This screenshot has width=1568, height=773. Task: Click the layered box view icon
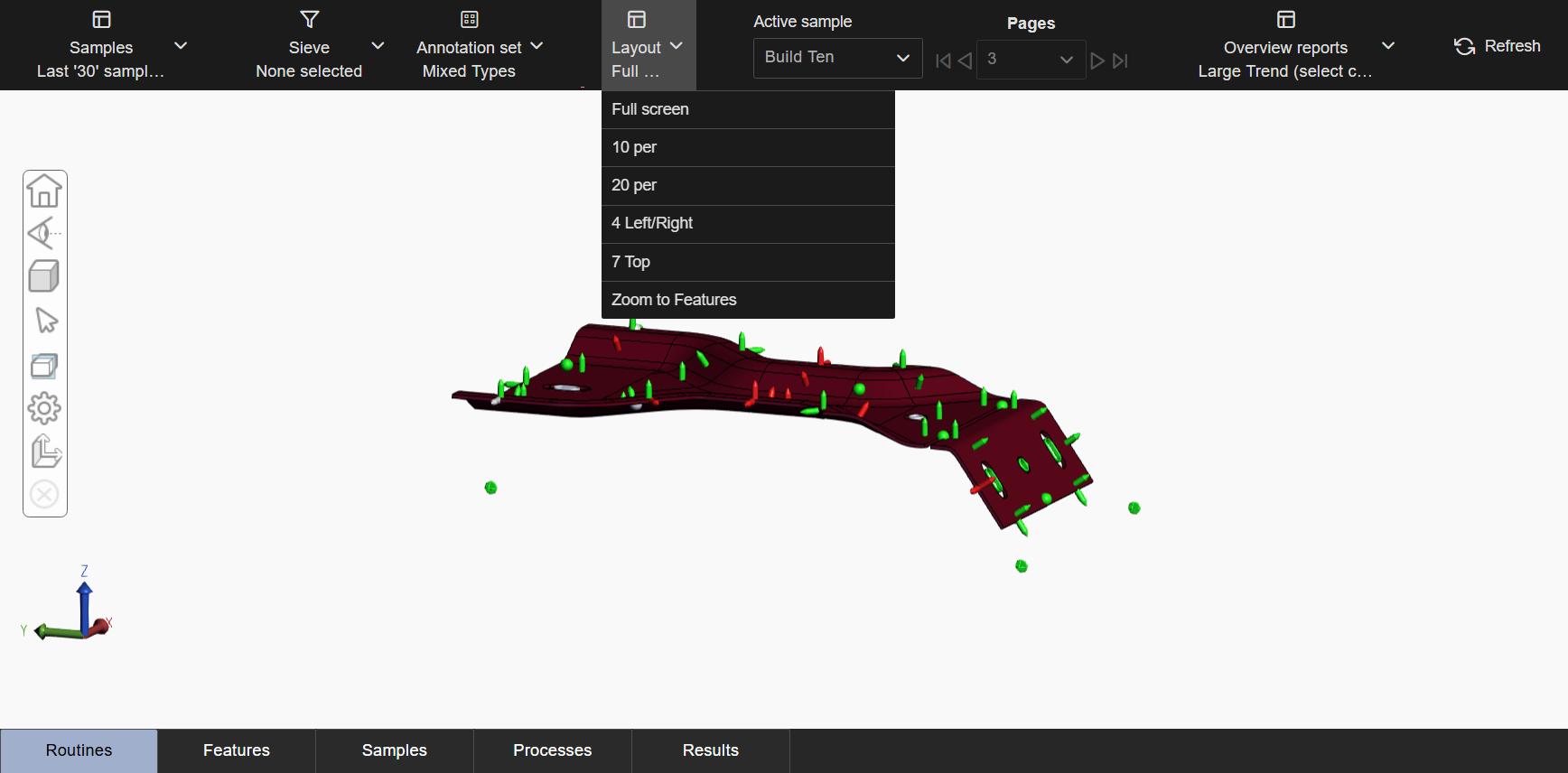coord(44,365)
